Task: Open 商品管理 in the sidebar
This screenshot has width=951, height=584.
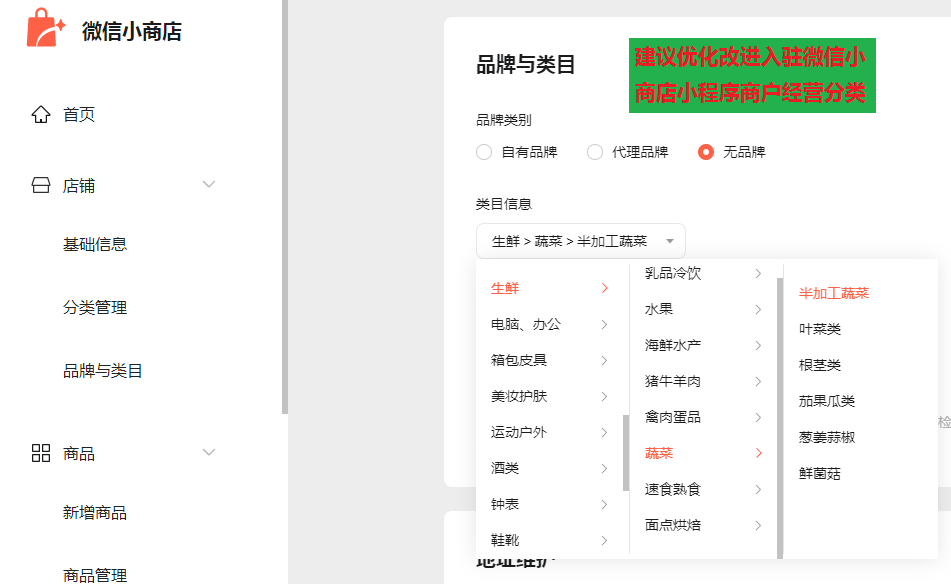Action: click(95, 575)
